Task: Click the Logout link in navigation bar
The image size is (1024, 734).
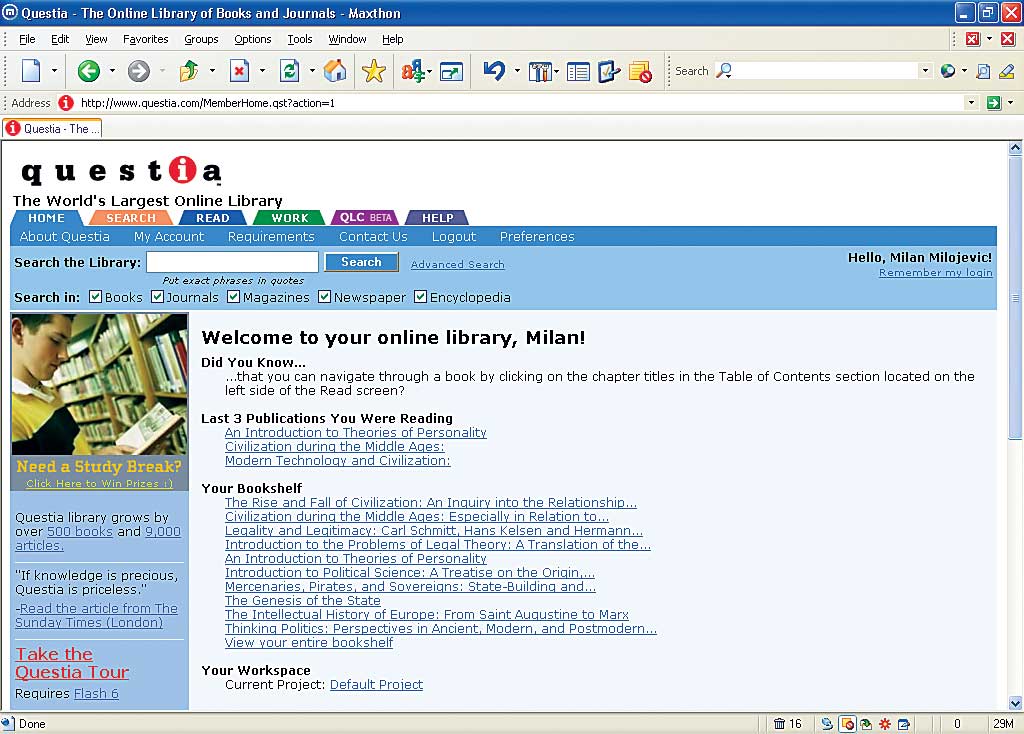Action: (x=454, y=236)
